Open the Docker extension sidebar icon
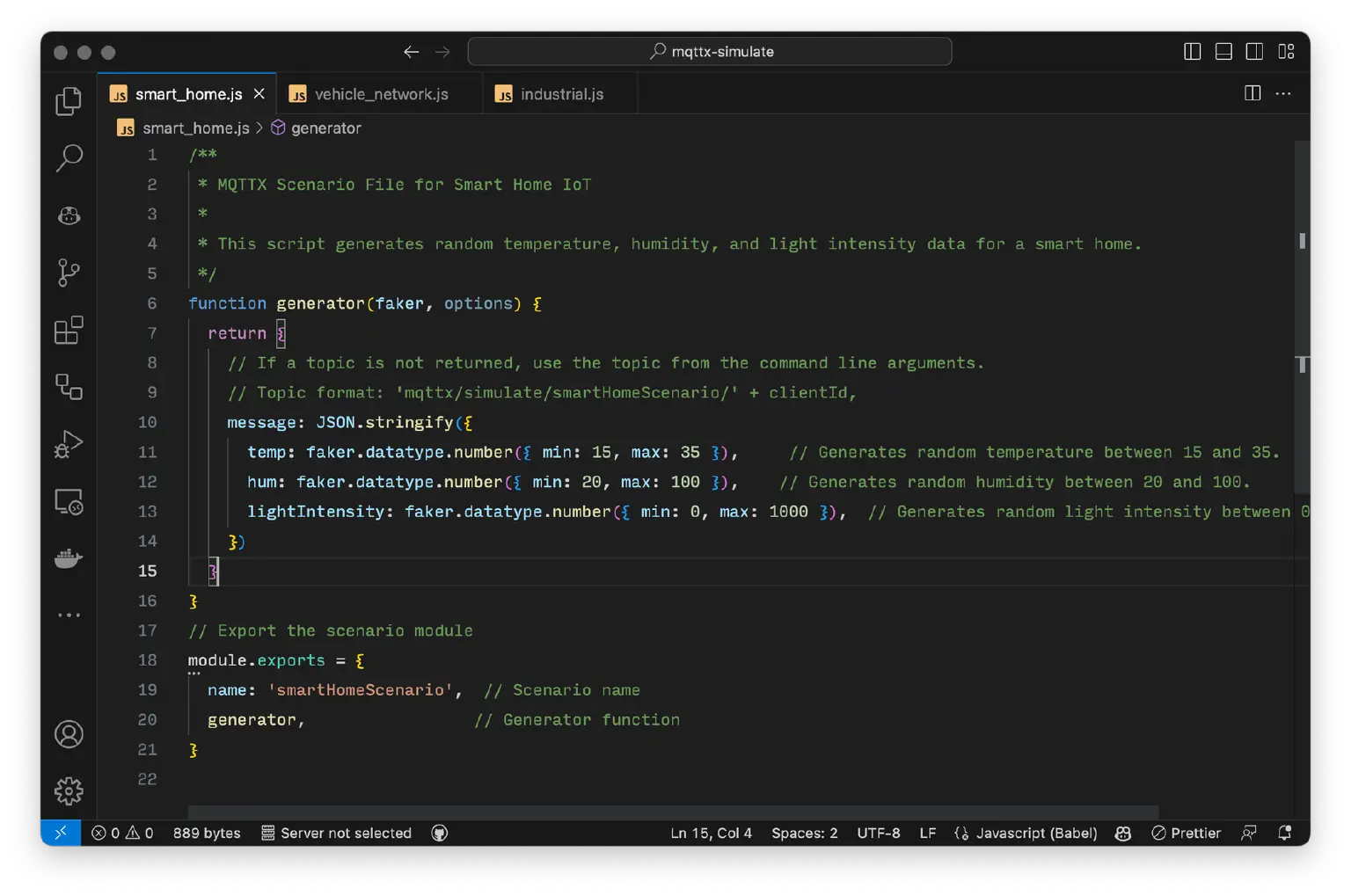The width and height of the screenshot is (1351, 896). 69,557
